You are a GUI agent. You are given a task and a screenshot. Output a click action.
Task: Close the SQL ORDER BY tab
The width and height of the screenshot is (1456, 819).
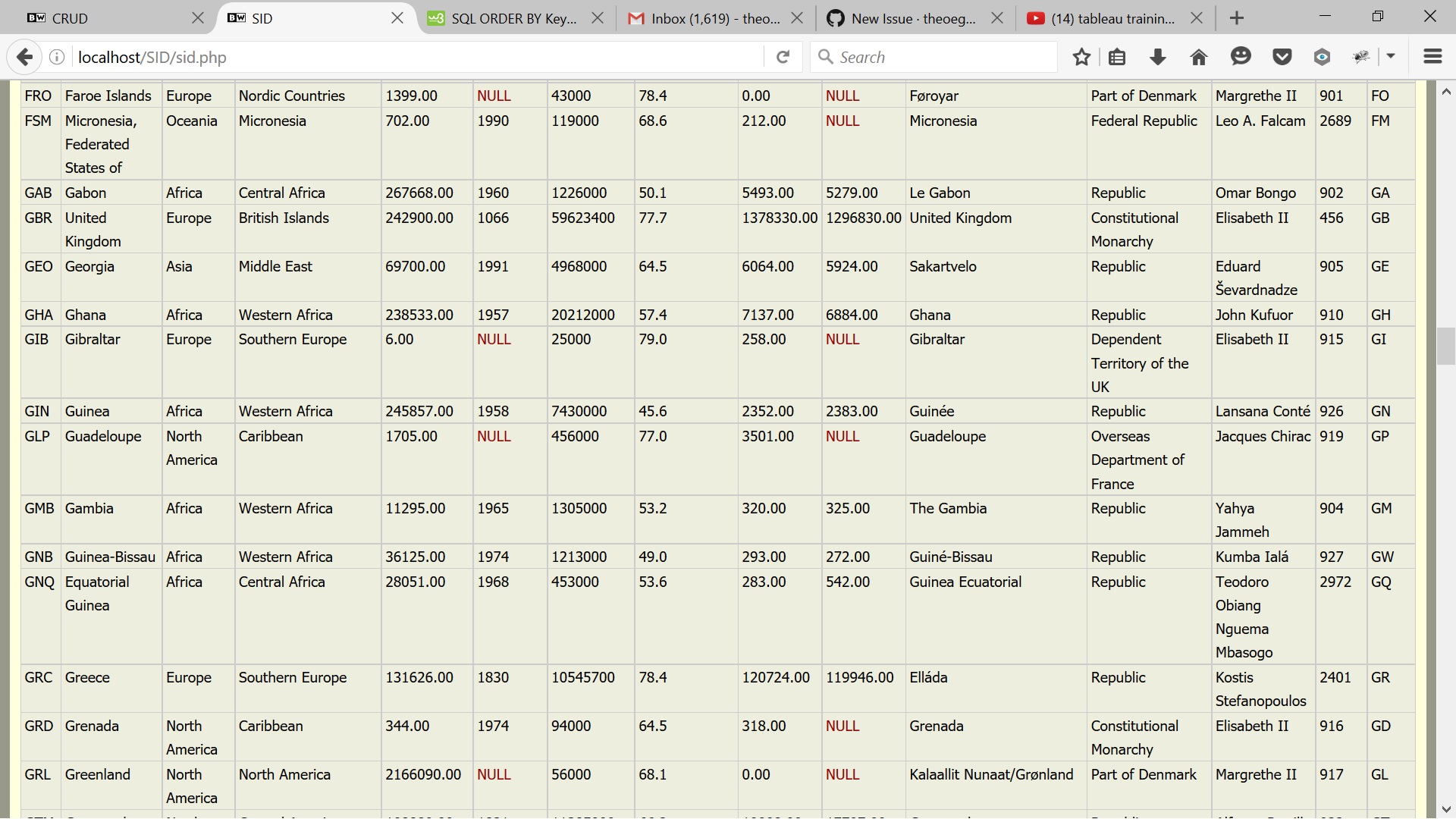(x=598, y=17)
